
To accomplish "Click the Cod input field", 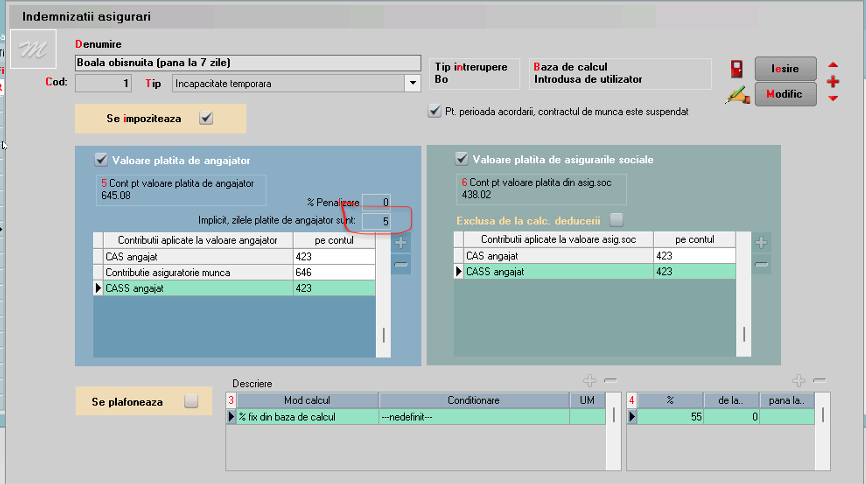I will click(103, 83).
